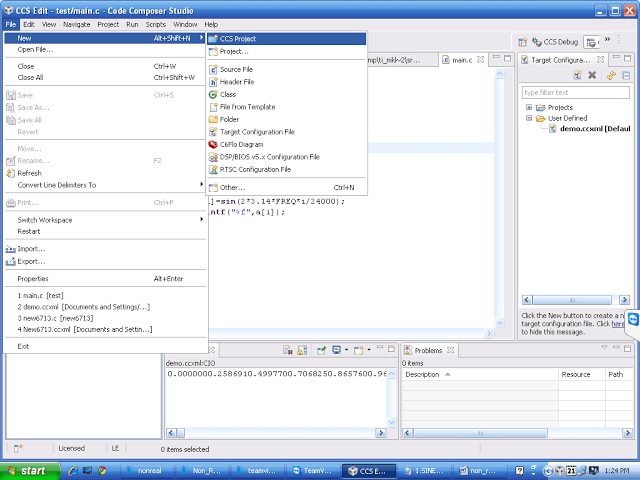Collapse the User Defined tree node

(x=529, y=118)
